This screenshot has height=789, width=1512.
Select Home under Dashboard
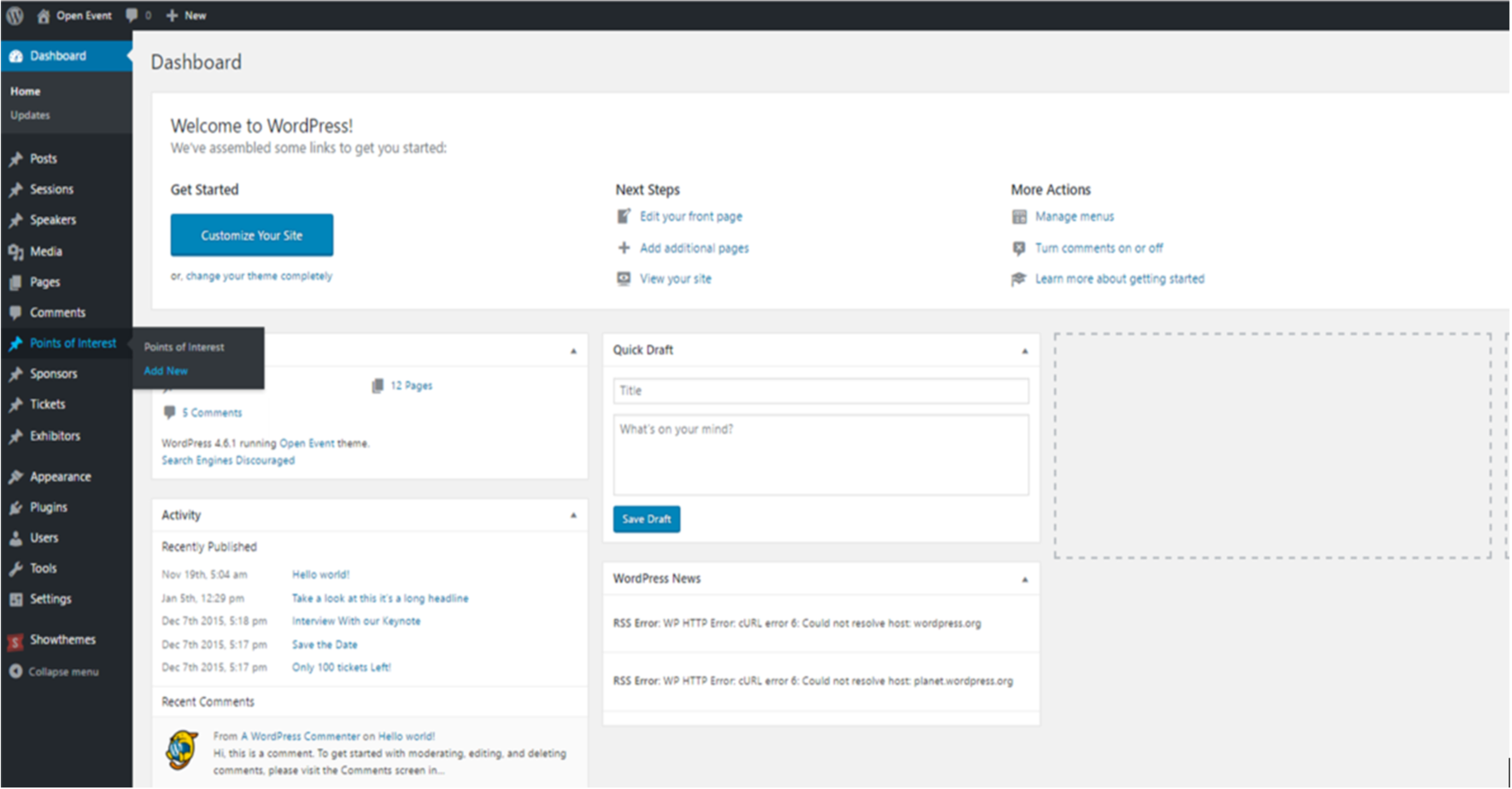click(x=25, y=91)
